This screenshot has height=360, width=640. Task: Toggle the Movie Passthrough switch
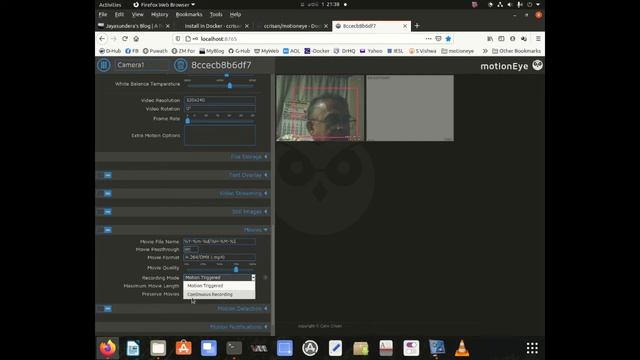[x=191, y=249]
